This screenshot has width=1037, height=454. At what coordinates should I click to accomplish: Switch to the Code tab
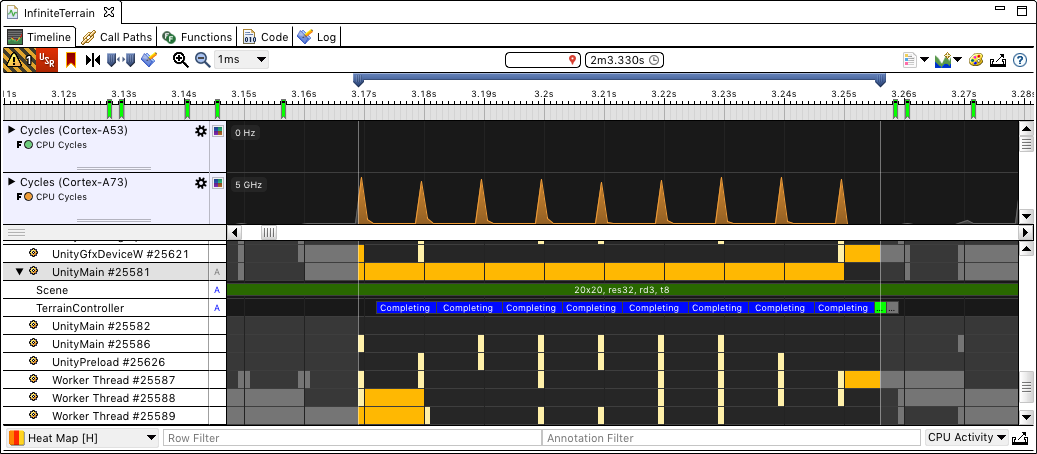click(266, 37)
